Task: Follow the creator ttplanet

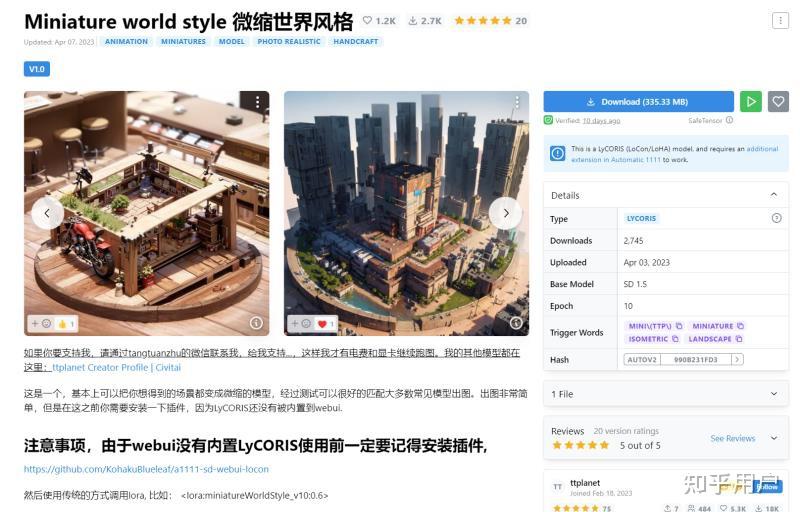Action: pyautogui.click(x=767, y=487)
